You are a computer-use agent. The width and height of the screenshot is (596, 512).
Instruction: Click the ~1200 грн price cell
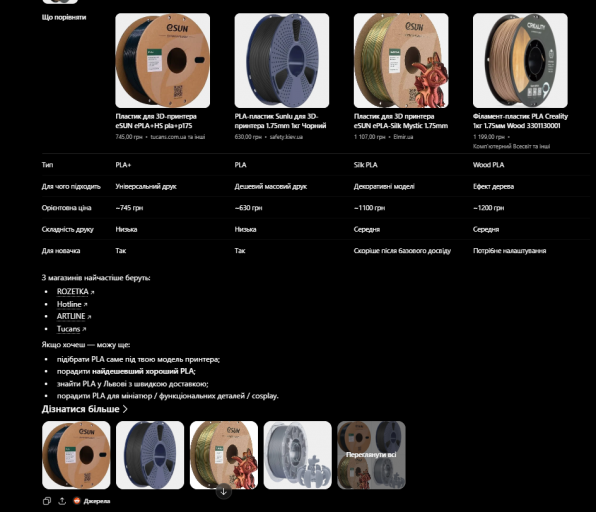point(488,208)
